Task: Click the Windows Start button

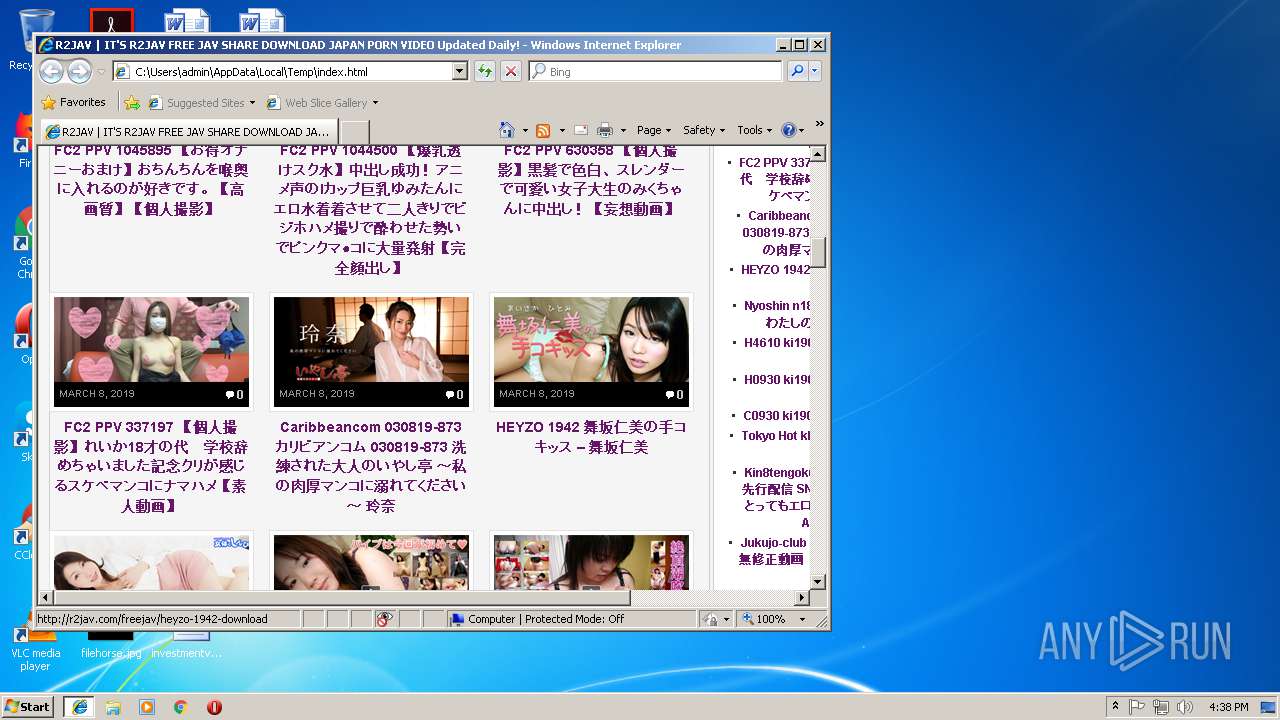Action: pyautogui.click(x=28, y=707)
